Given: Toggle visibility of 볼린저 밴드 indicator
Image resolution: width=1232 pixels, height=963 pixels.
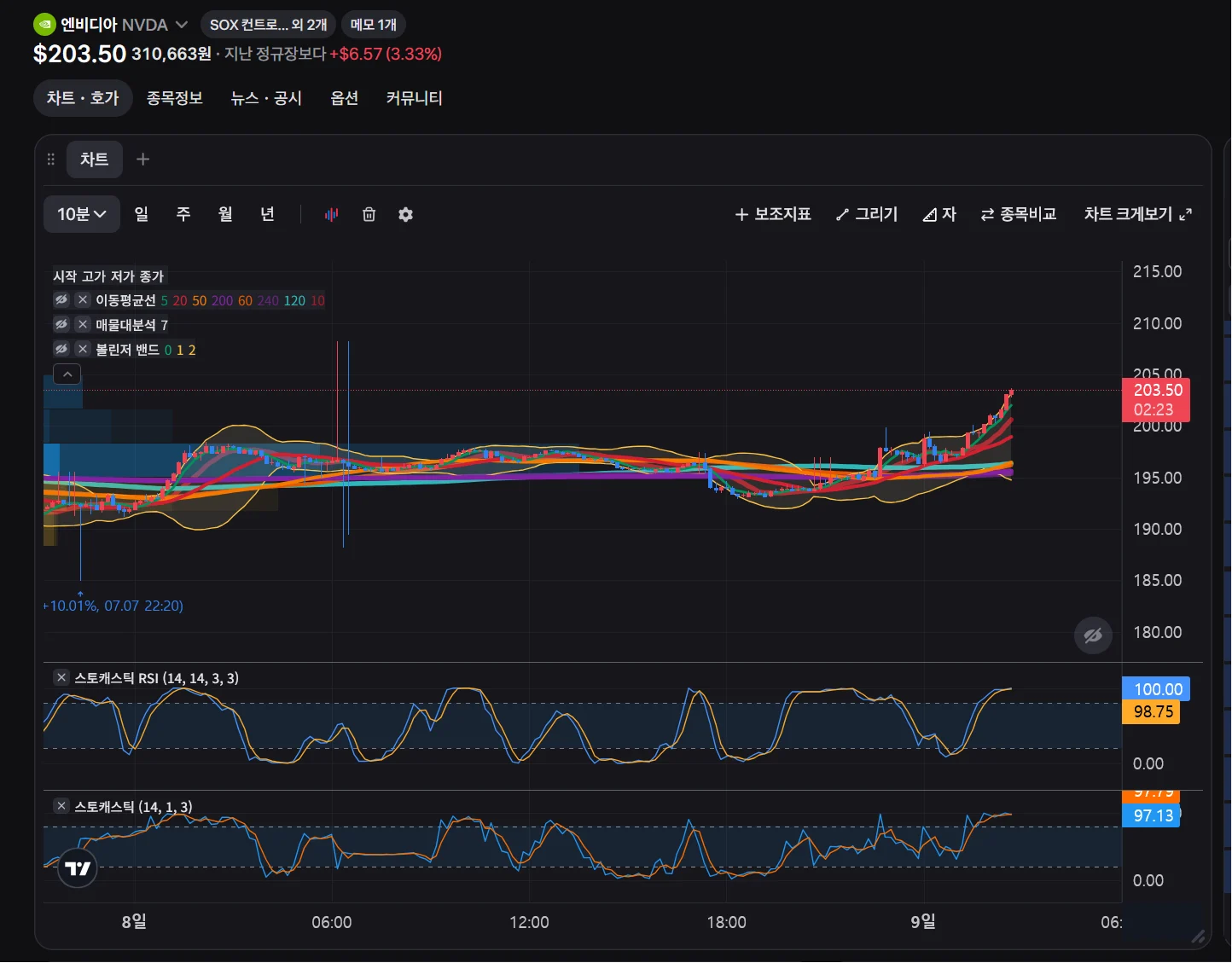Looking at the screenshot, I should pyautogui.click(x=61, y=350).
